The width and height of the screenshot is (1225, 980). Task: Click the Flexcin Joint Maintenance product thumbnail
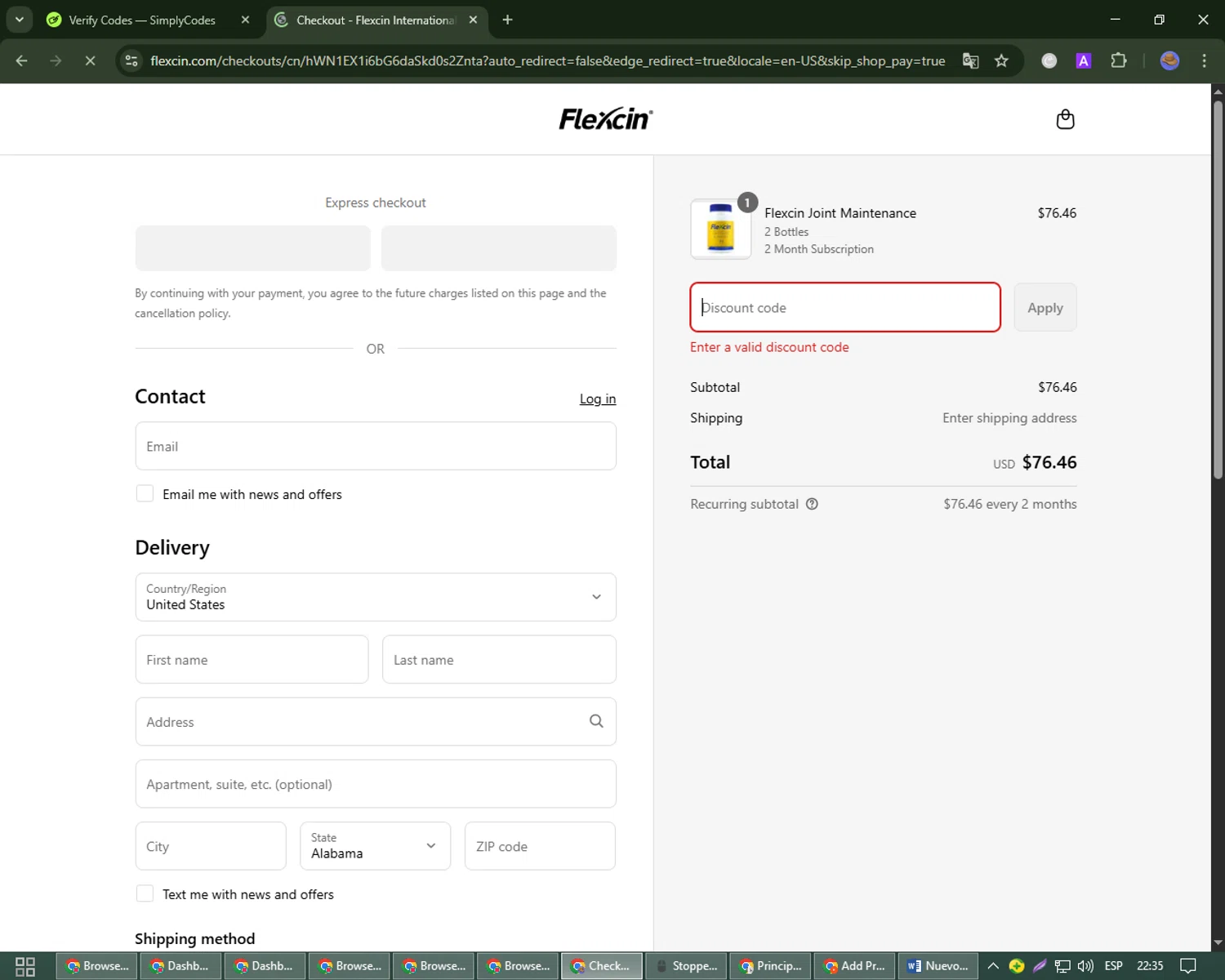click(x=720, y=229)
